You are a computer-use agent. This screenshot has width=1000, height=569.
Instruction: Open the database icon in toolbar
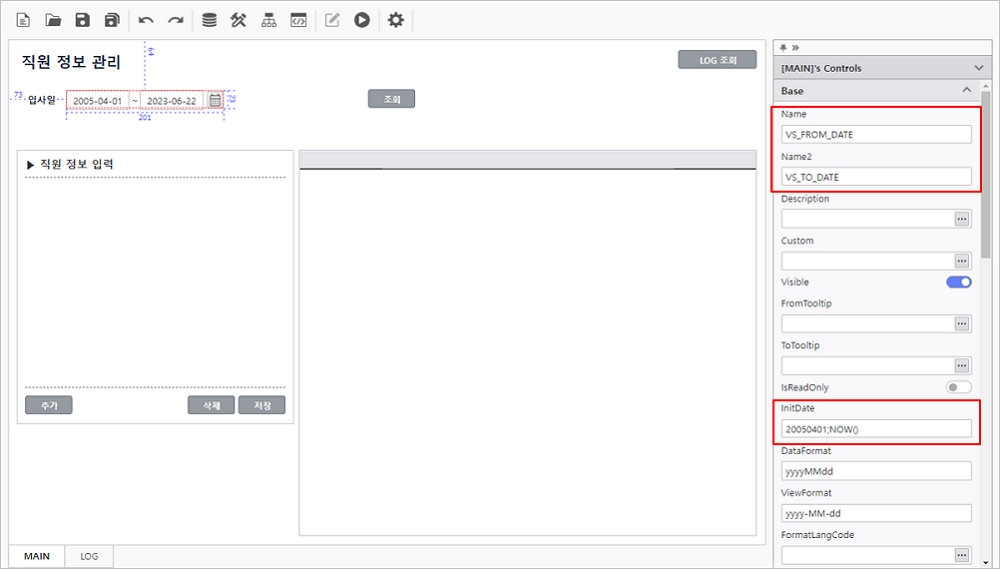coord(209,20)
